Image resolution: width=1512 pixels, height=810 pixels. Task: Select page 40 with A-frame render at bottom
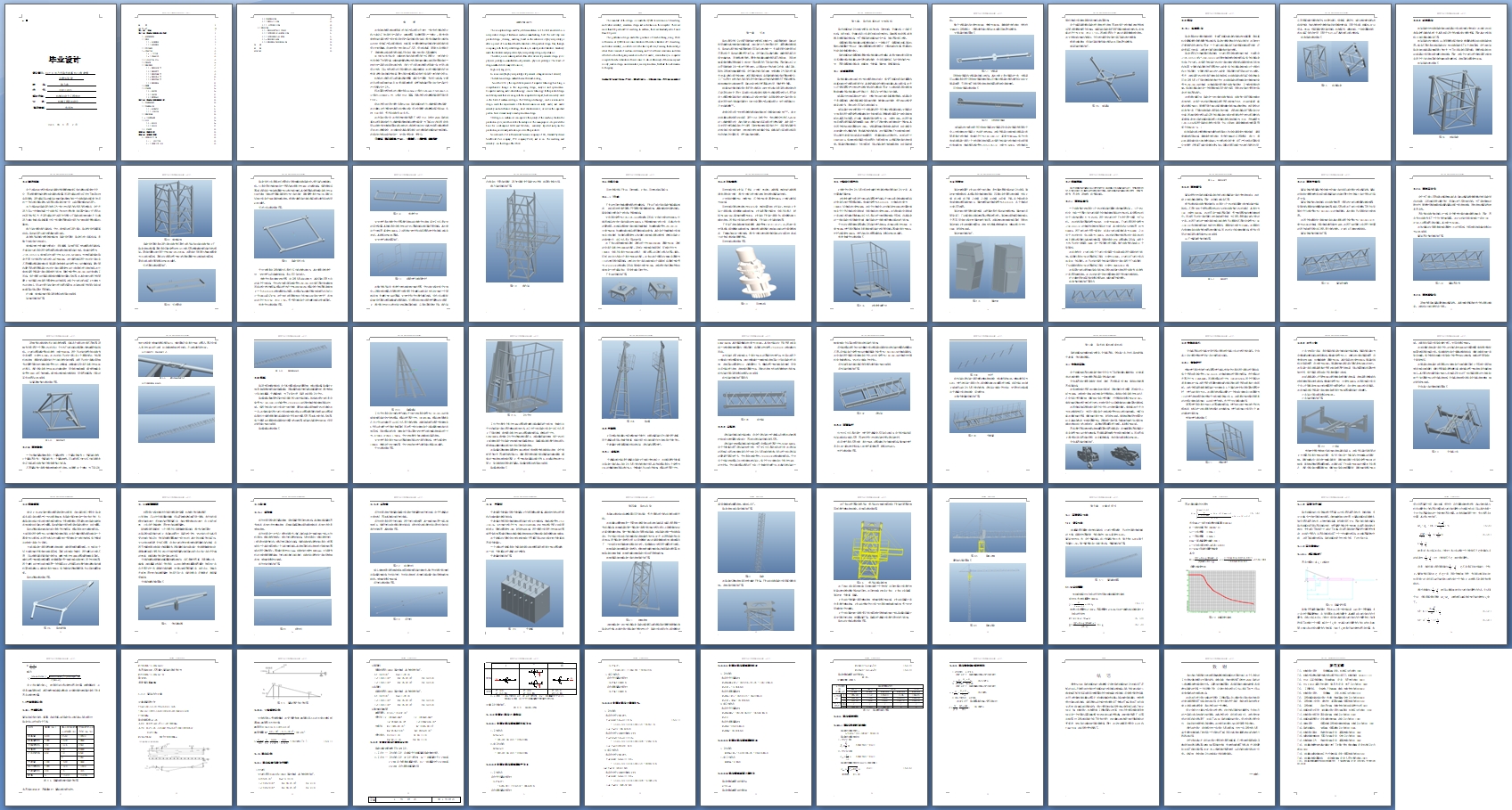coord(61,566)
